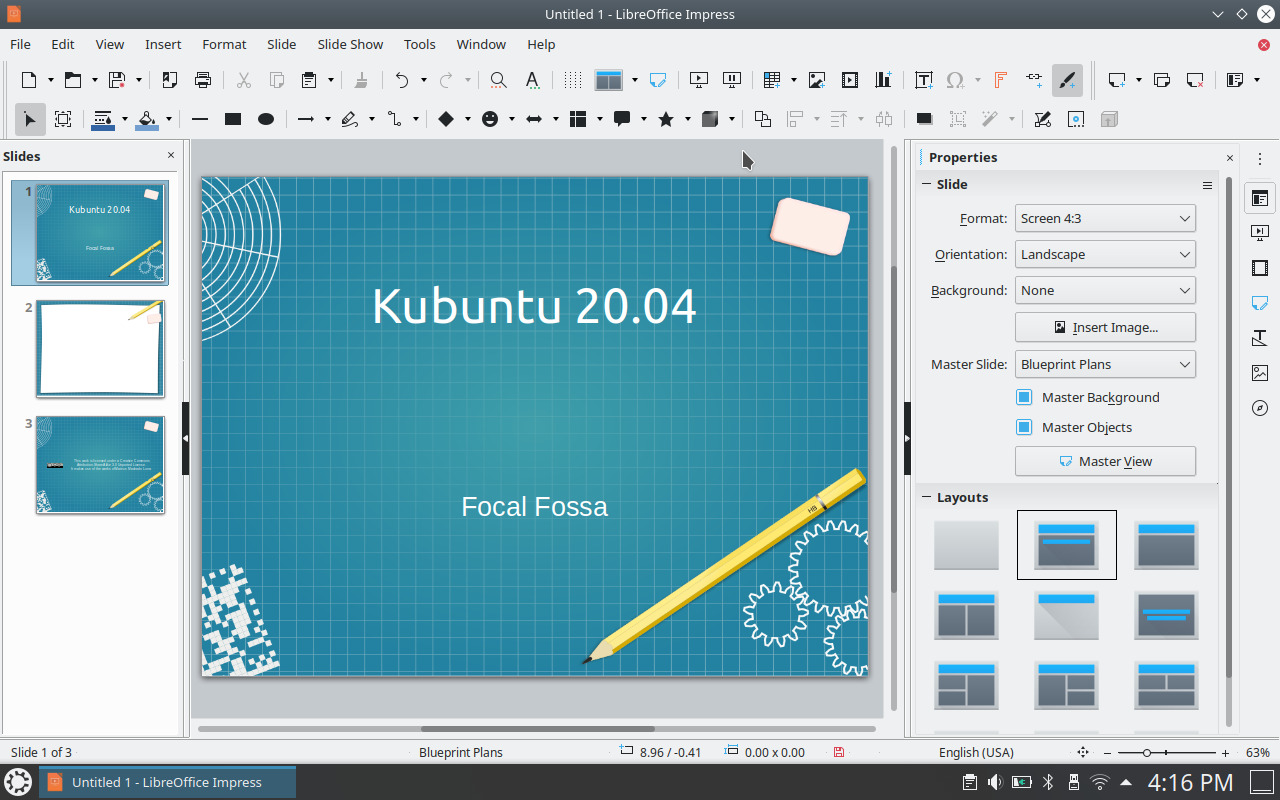Open the Master Slide dropdown showing Blueprint Plans
Screen dimensions: 1280x800
(x=1105, y=364)
